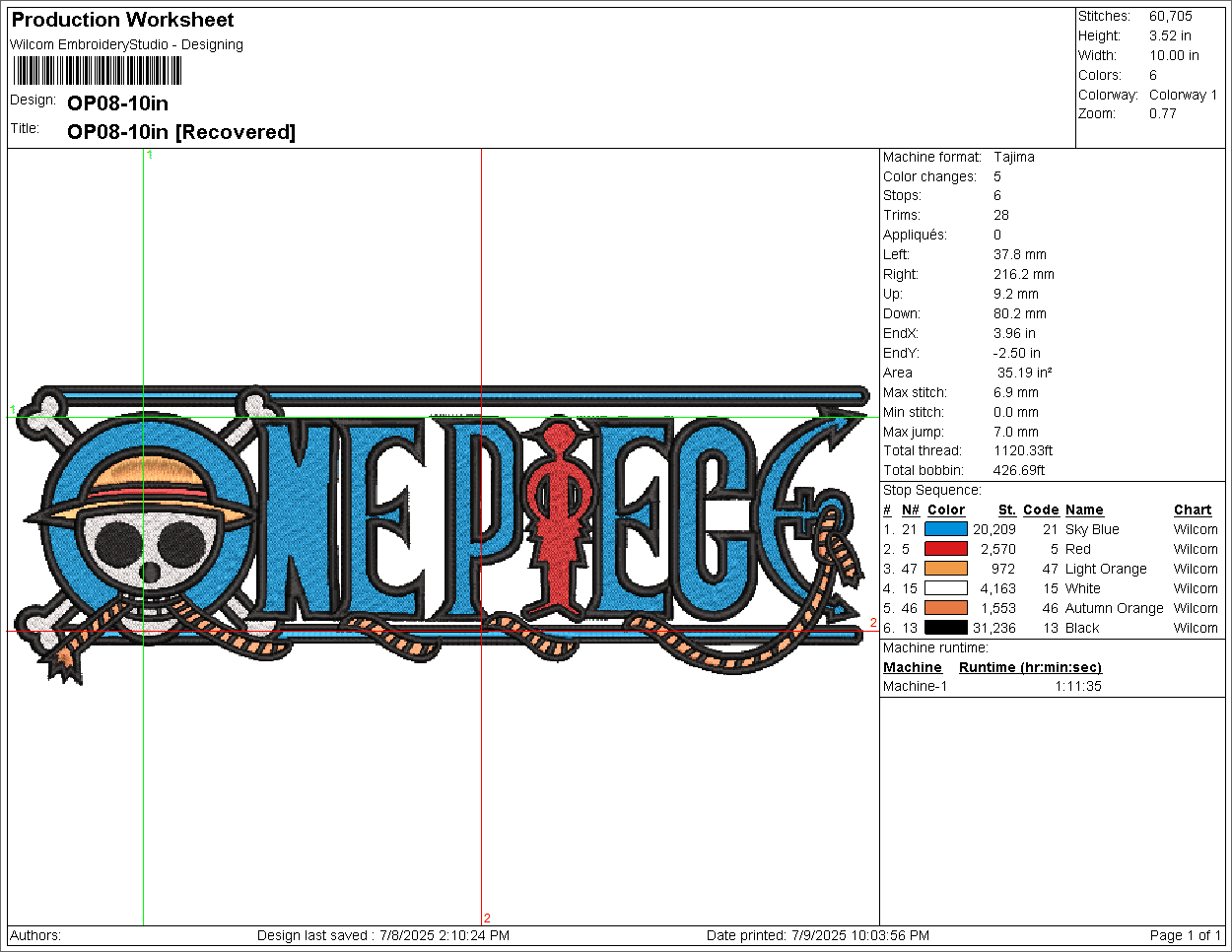
Task: Click the Down value '80.2 mm'
Action: coord(1020,313)
